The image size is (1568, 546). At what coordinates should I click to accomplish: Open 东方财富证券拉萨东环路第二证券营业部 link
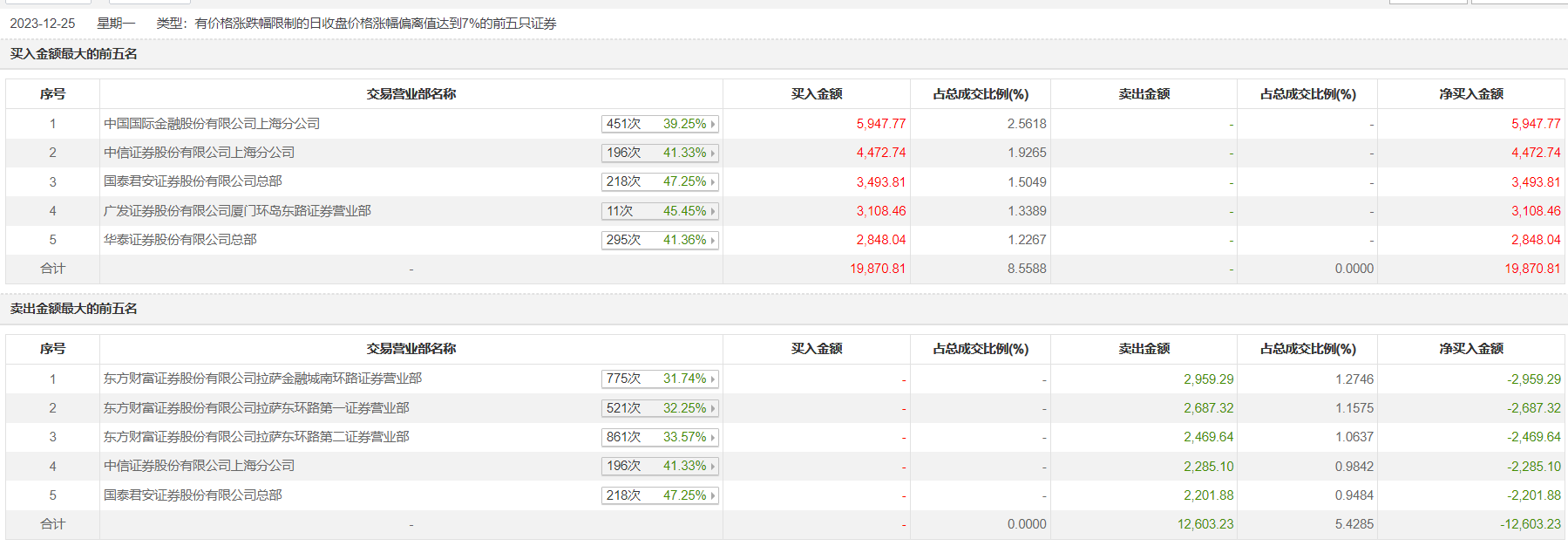[x=256, y=437]
